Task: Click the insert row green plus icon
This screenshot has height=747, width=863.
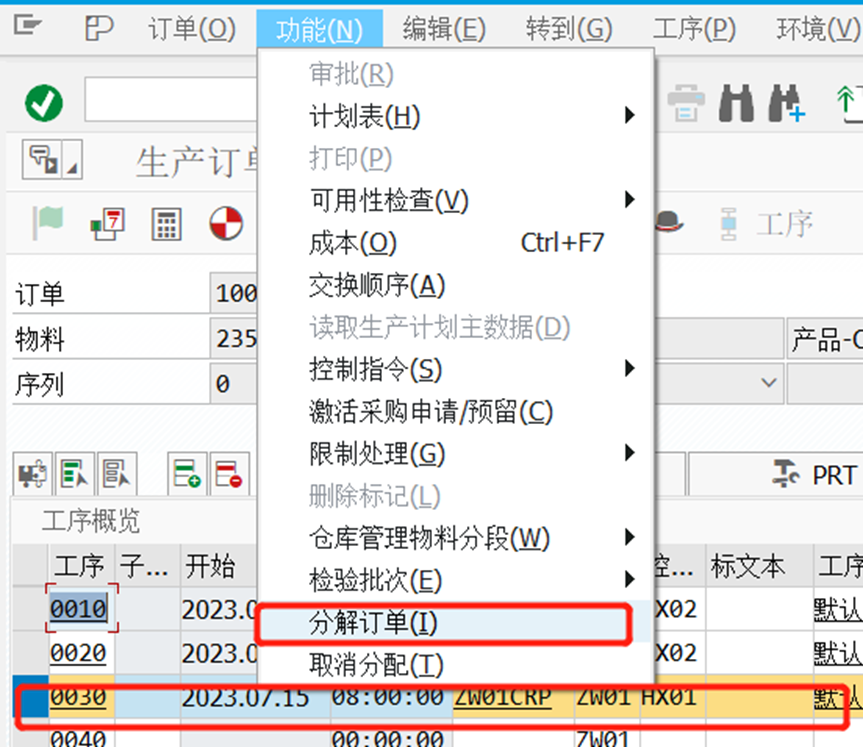Action: point(187,474)
